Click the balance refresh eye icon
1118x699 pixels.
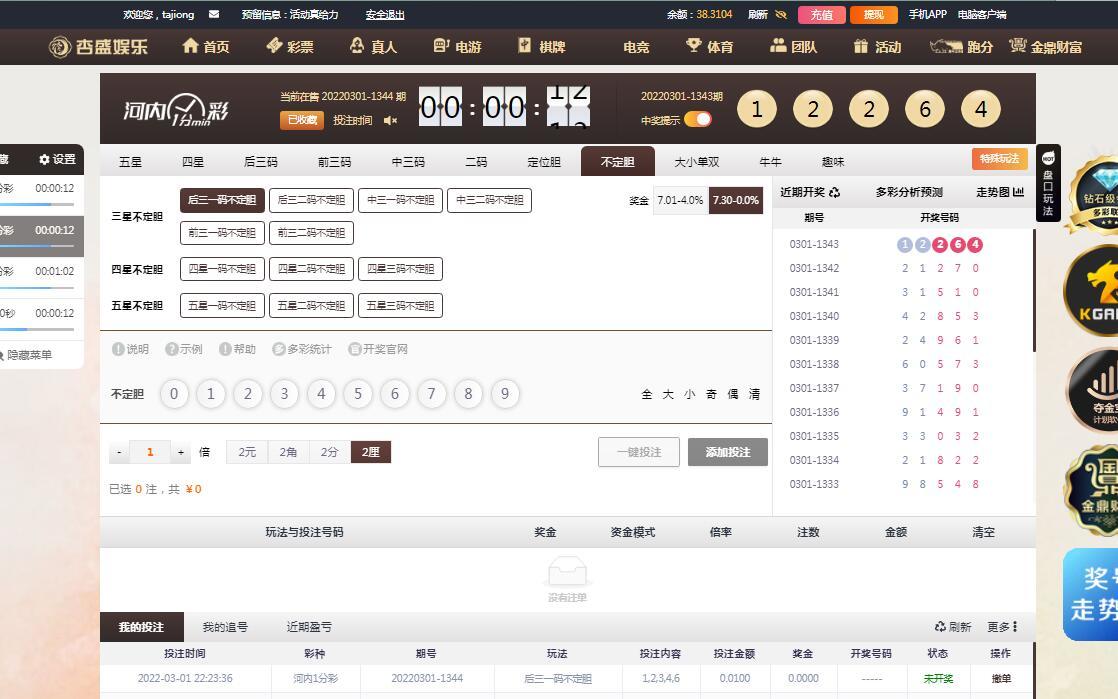[x=781, y=15]
